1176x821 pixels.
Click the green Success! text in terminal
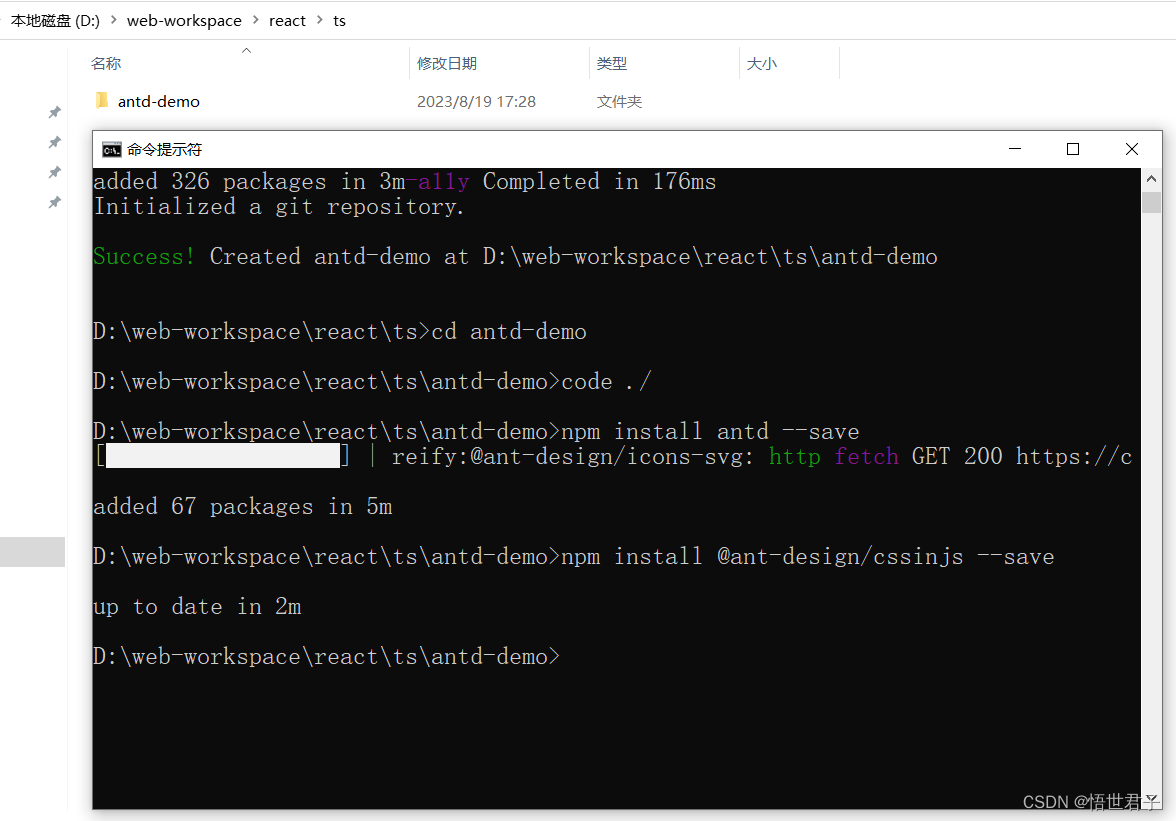pyautogui.click(x=144, y=256)
